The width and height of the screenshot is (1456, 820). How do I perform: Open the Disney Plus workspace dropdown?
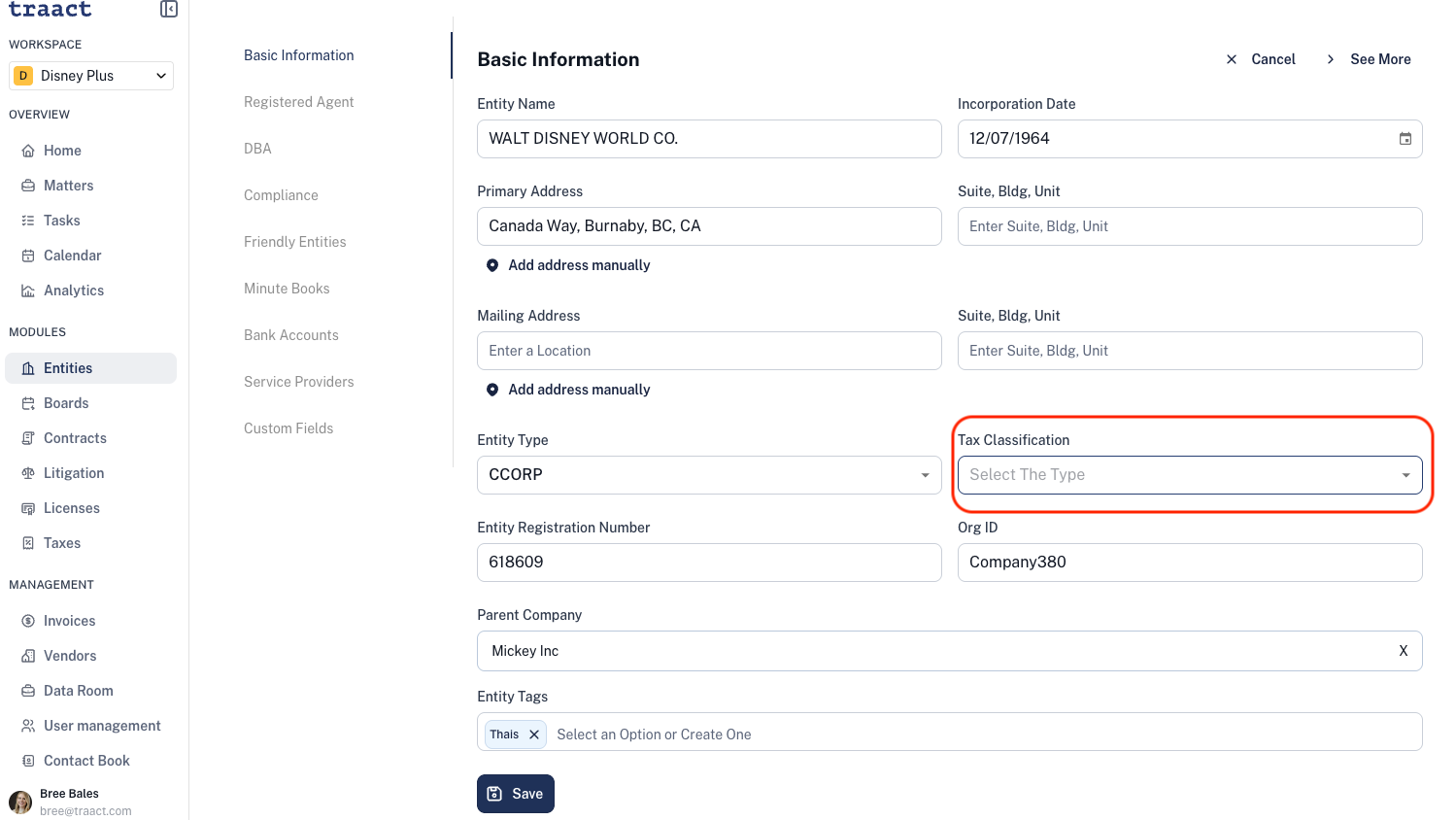tap(91, 76)
